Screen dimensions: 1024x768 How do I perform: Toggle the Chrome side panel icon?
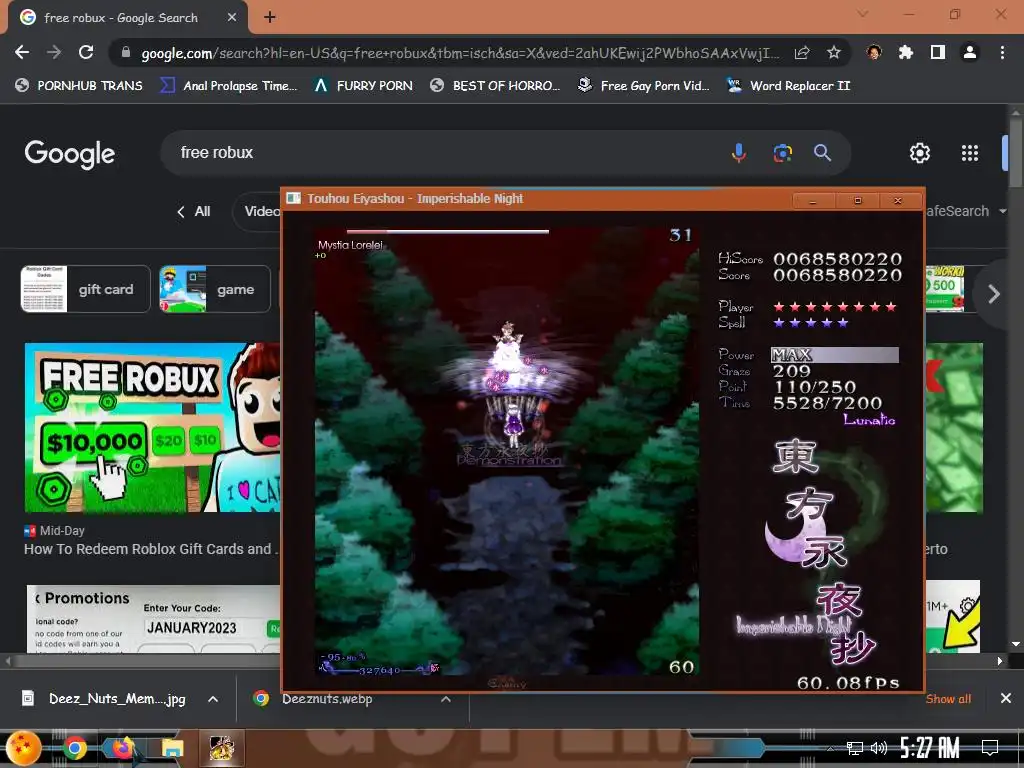[x=938, y=52]
